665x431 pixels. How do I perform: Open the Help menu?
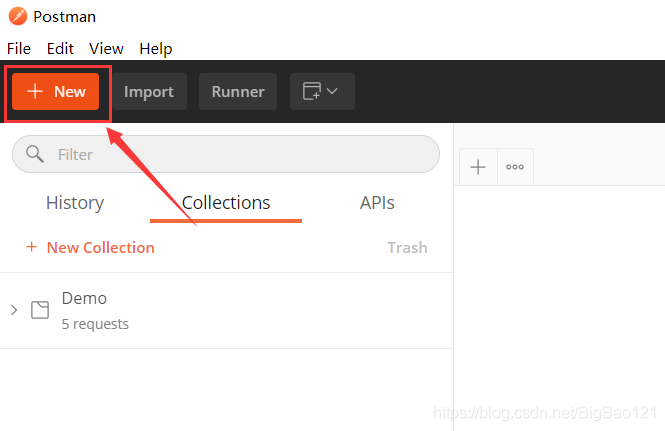[x=156, y=49]
